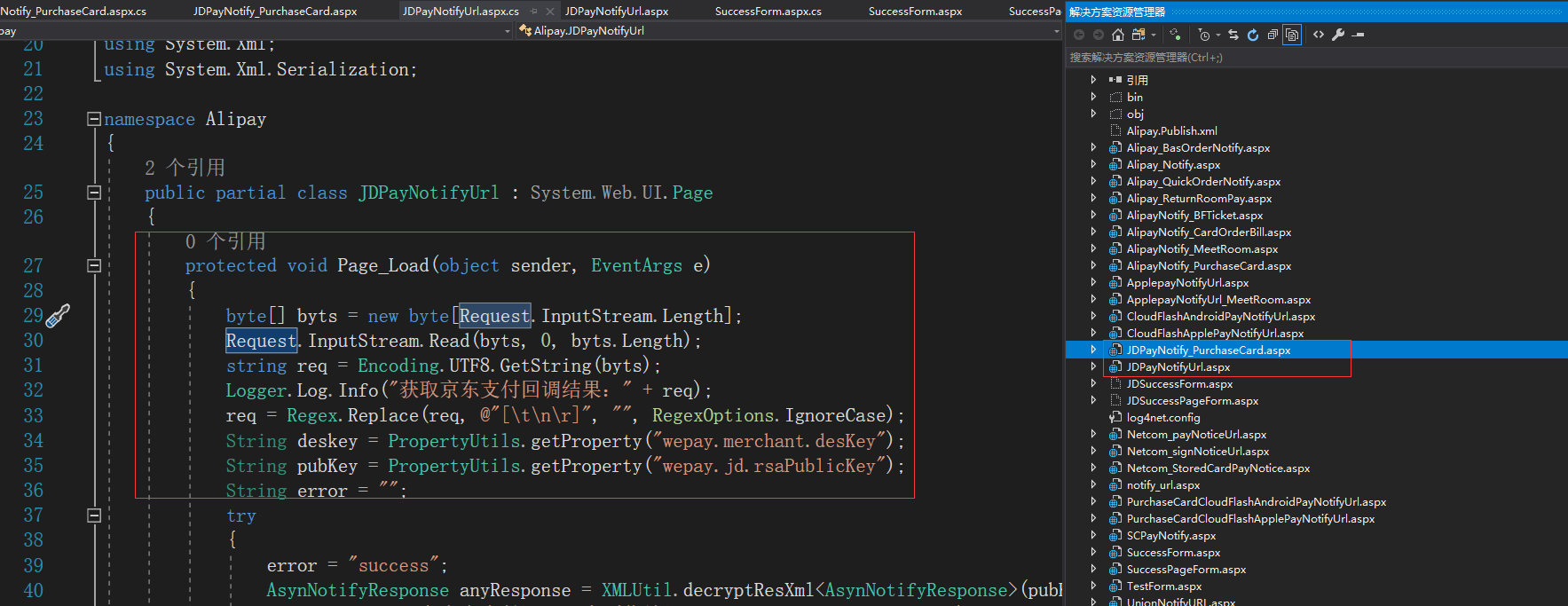Click the CloudFlashAndroidPayNotifyUrl.aspx file icon

(x=1115, y=317)
